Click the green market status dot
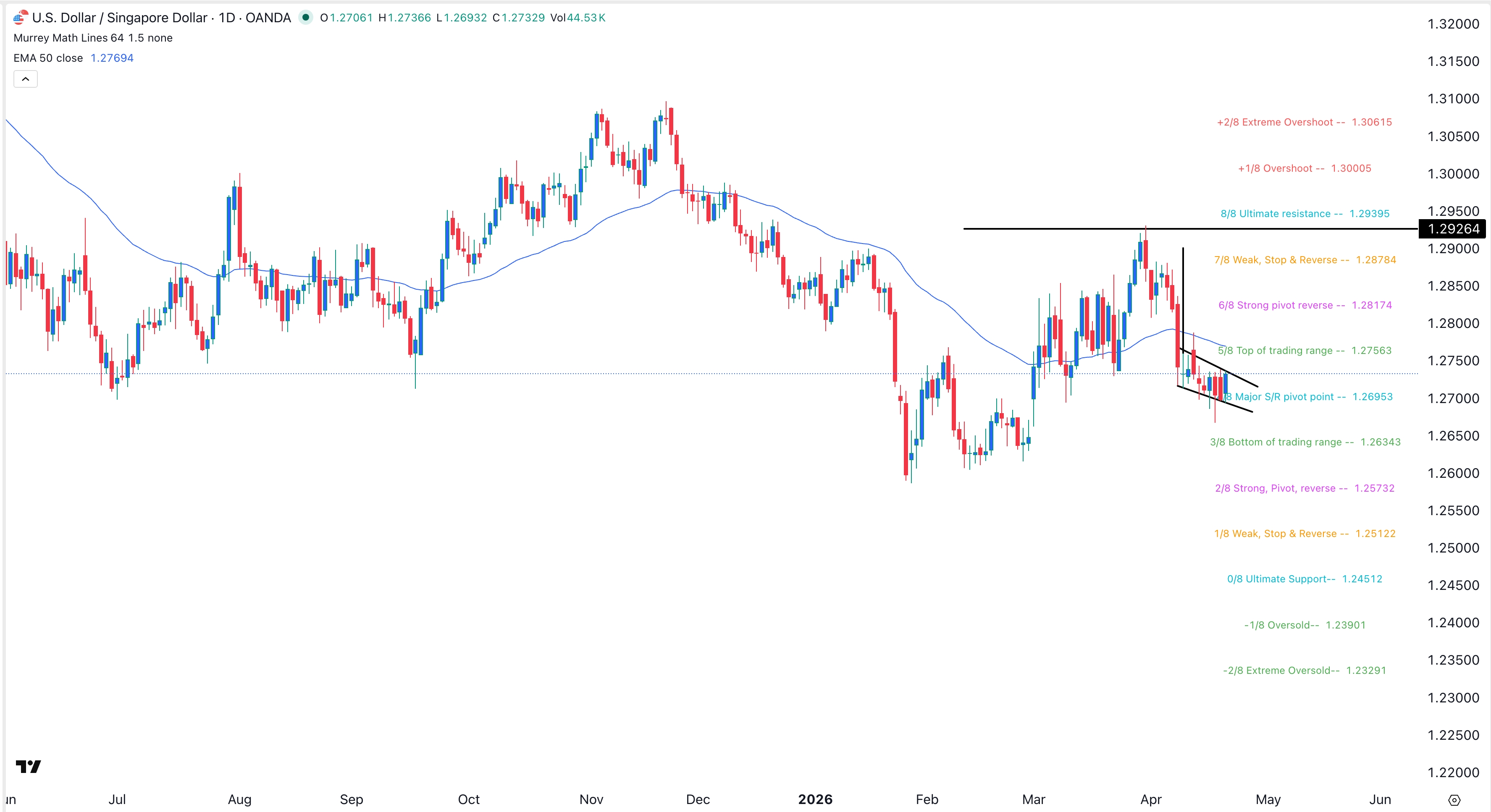 tap(307, 18)
